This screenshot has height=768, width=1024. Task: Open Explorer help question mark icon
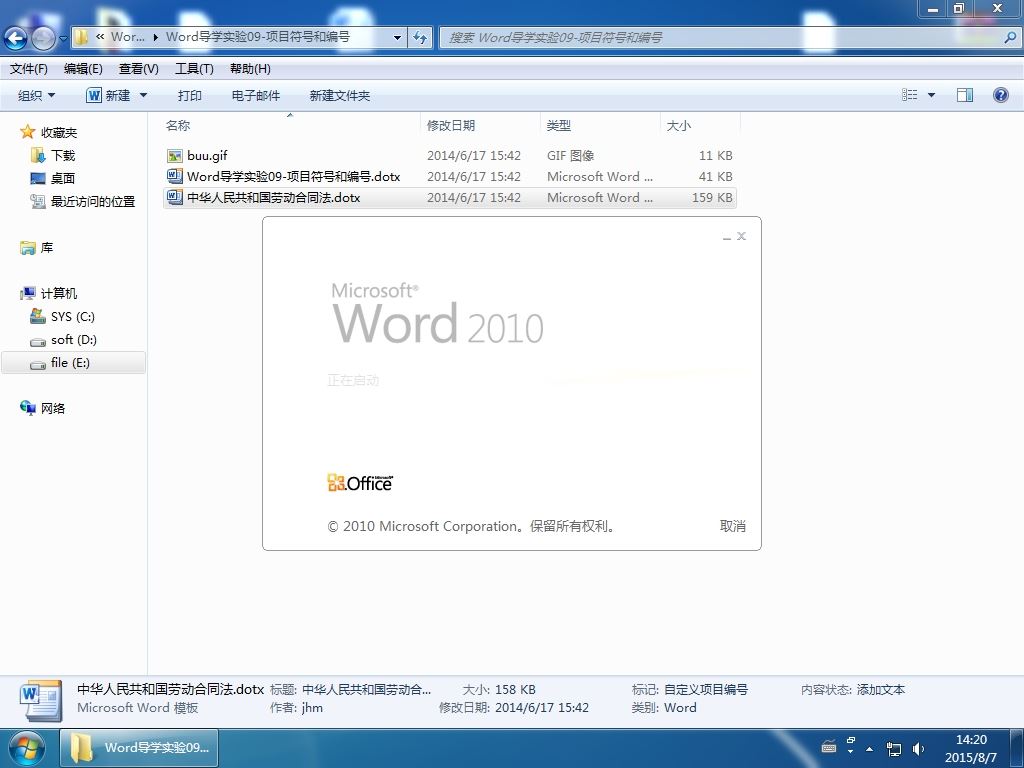point(1000,95)
